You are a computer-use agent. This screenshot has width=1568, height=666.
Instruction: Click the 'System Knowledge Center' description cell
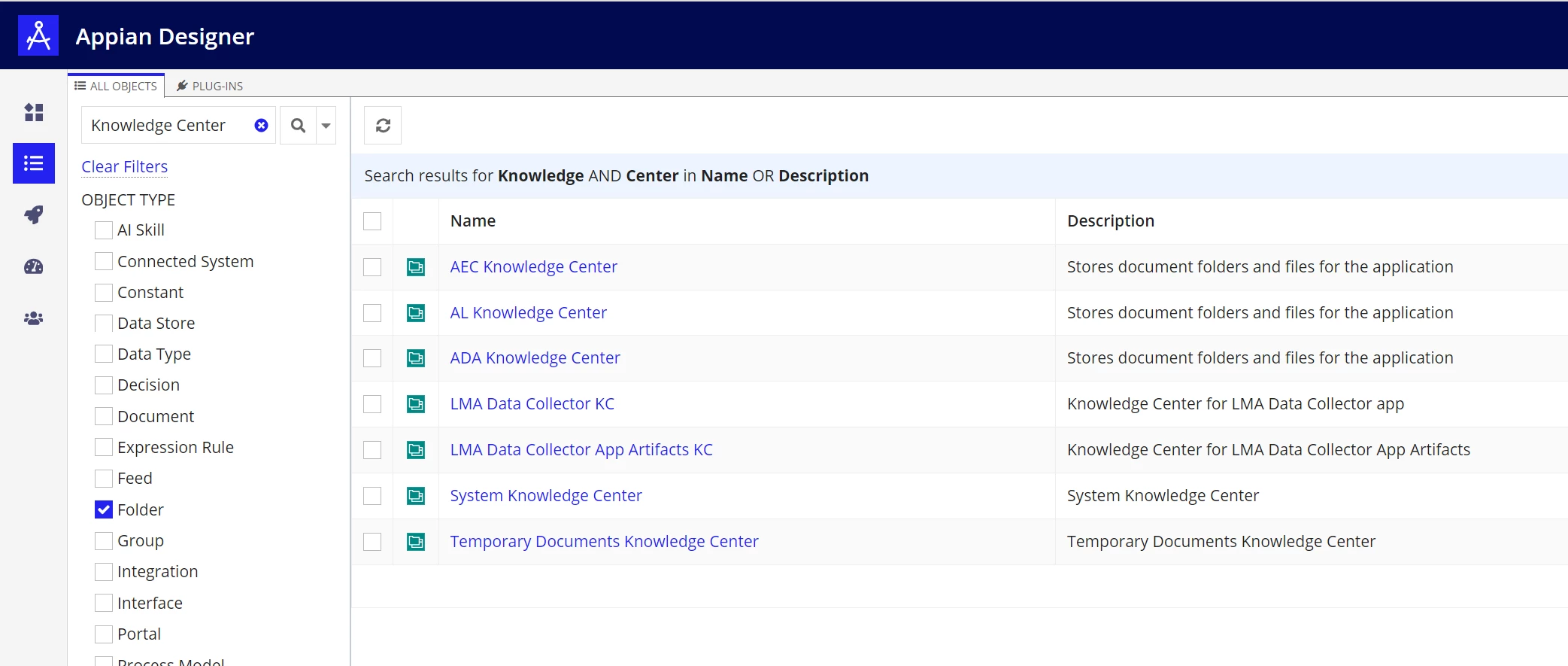click(x=1163, y=496)
